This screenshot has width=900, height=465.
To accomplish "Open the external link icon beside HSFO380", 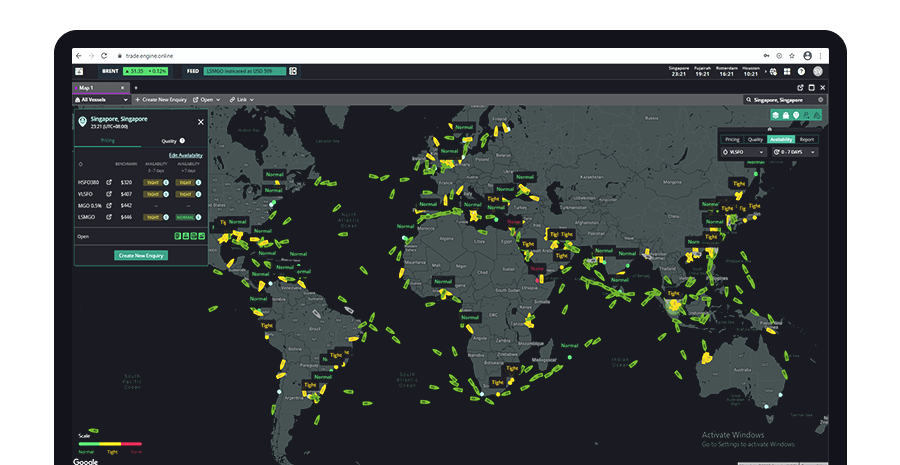I will coord(108,182).
